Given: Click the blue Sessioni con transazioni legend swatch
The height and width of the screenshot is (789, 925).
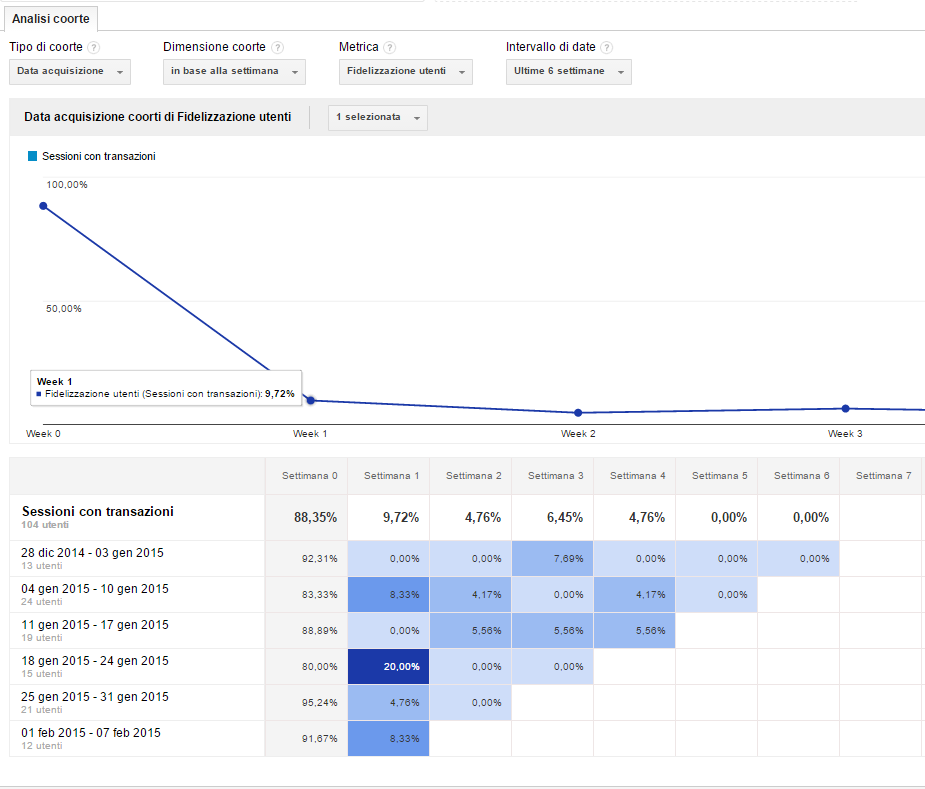Looking at the screenshot, I should pos(32,156).
